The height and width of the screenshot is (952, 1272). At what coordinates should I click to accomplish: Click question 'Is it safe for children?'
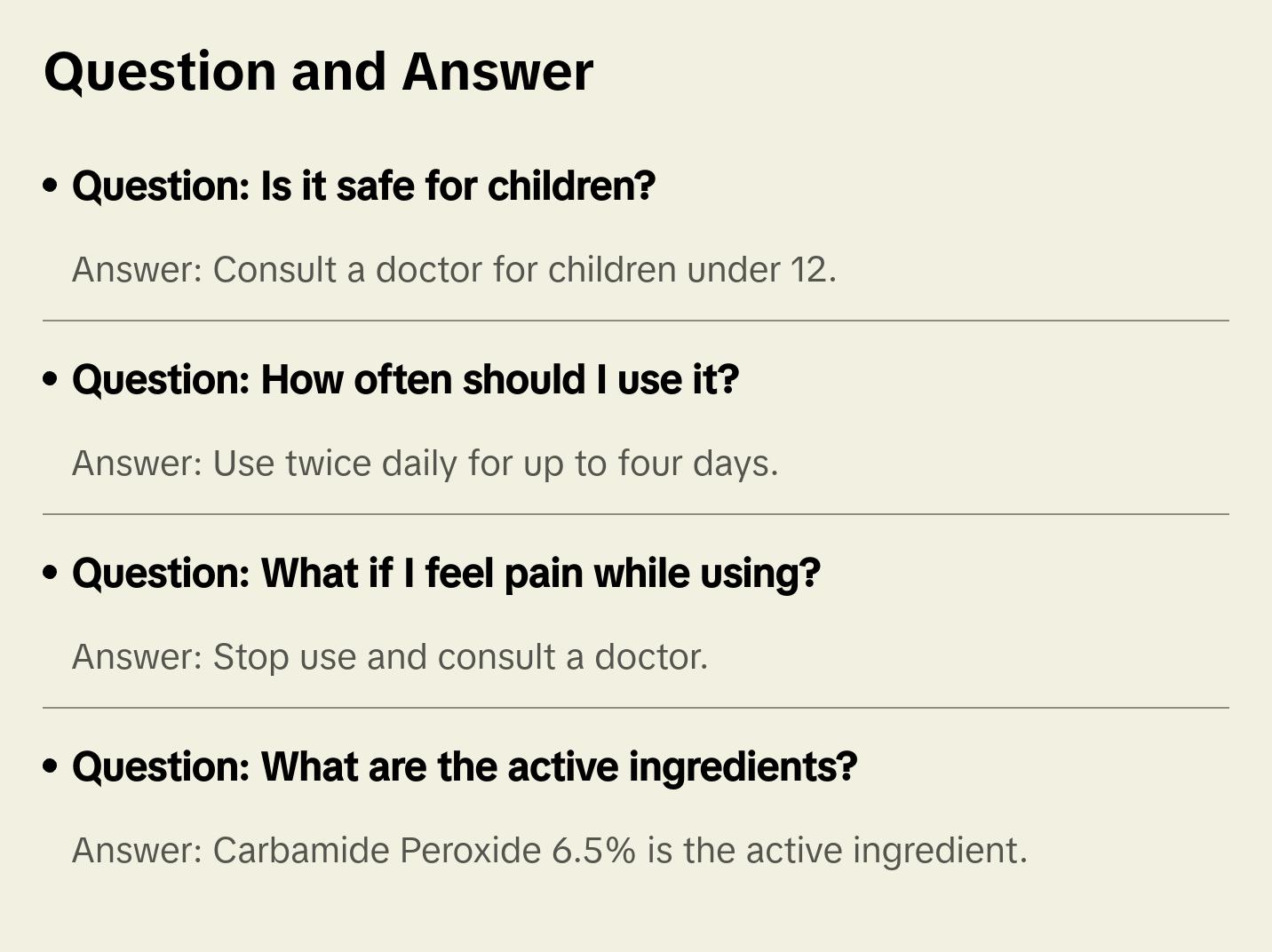pos(363,186)
